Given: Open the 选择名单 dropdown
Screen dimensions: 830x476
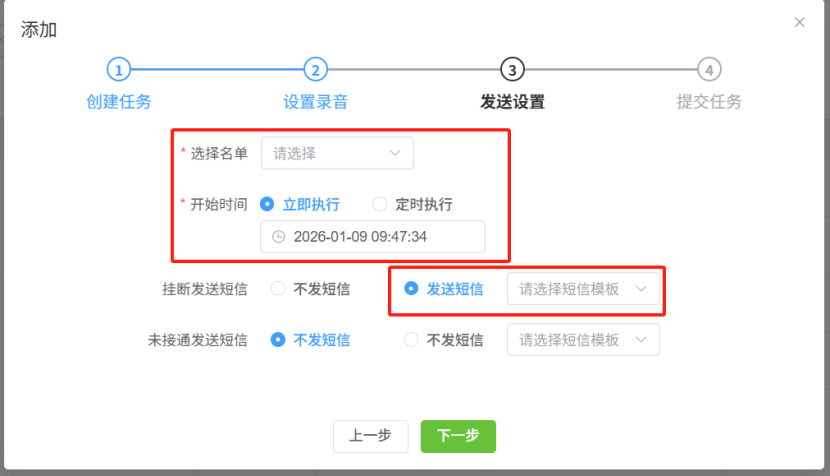Looking at the screenshot, I should point(337,153).
